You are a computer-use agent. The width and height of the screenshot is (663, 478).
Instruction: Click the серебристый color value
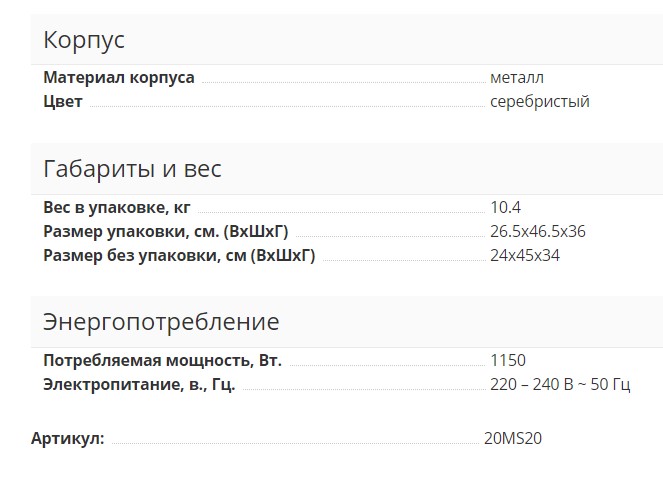click(540, 102)
